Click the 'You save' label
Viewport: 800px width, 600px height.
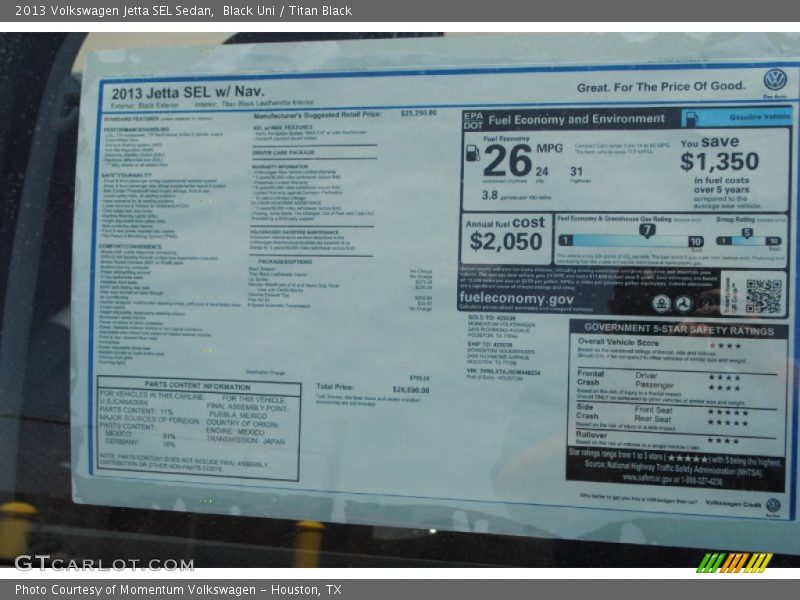[710, 142]
